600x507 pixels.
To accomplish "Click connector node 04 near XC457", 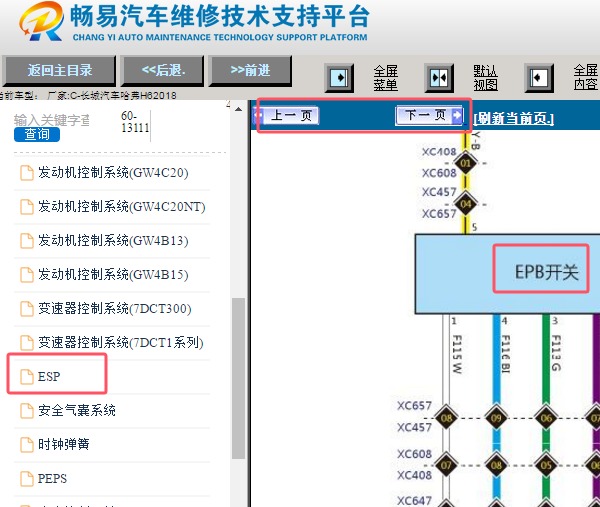I will click(x=465, y=204).
